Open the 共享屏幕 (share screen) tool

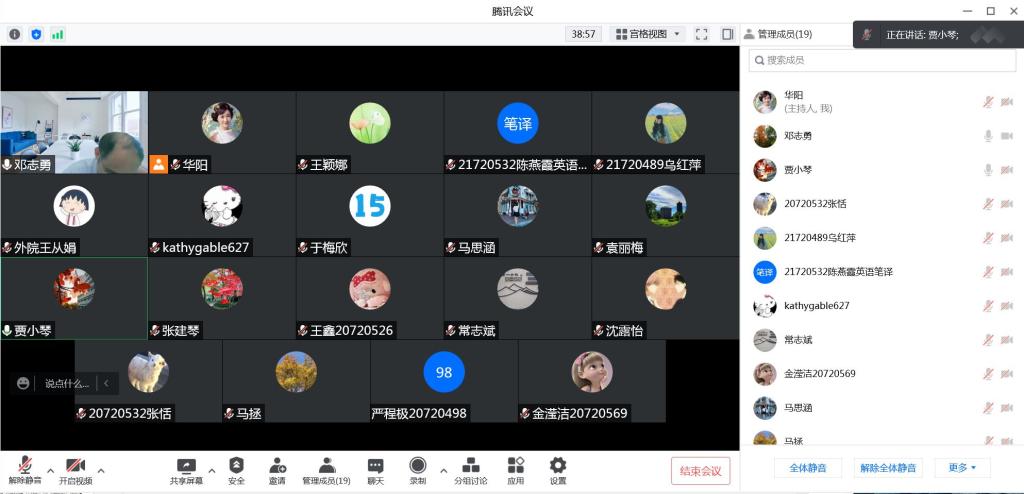coord(186,470)
